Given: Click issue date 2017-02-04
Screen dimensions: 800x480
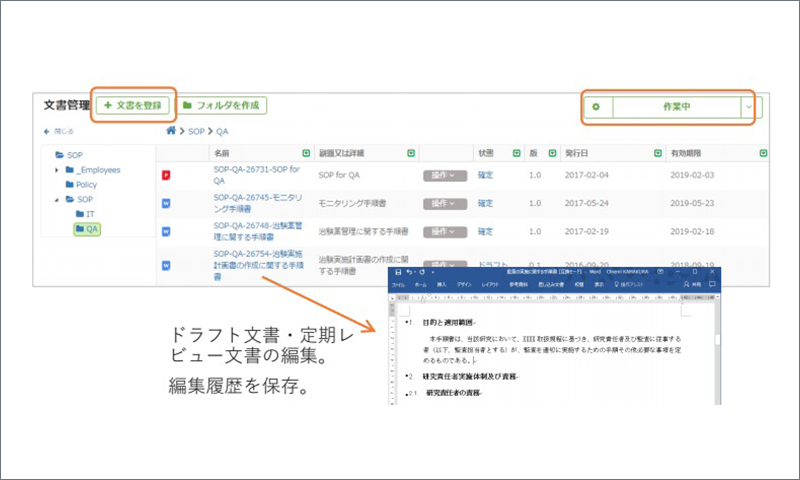Looking at the screenshot, I should [x=586, y=175].
